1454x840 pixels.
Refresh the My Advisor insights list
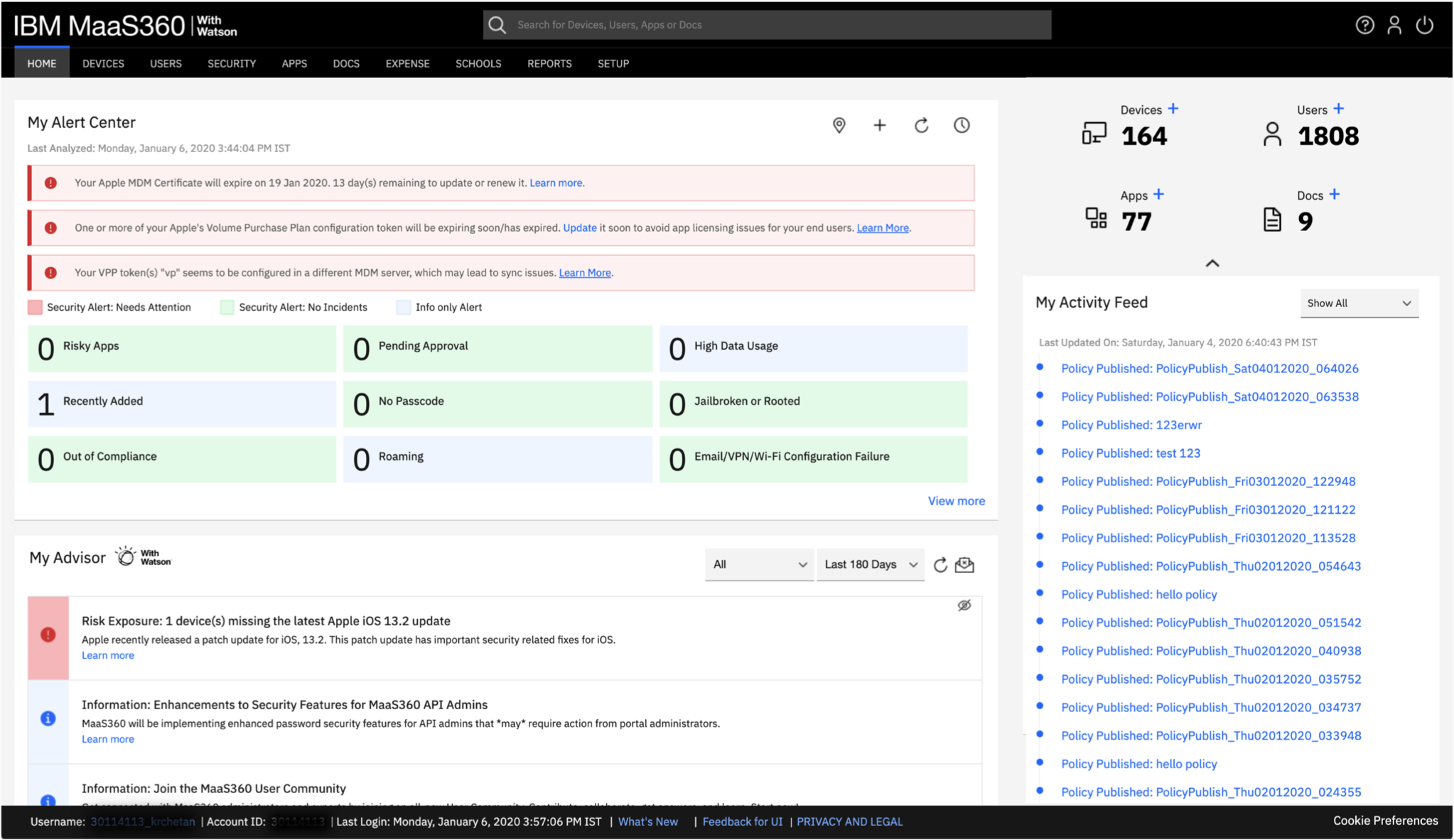[x=940, y=565]
